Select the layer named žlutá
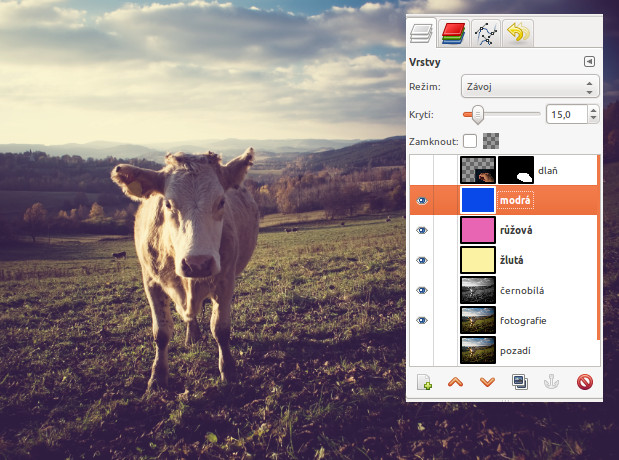The width and height of the screenshot is (619, 460). tap(512, 260)
